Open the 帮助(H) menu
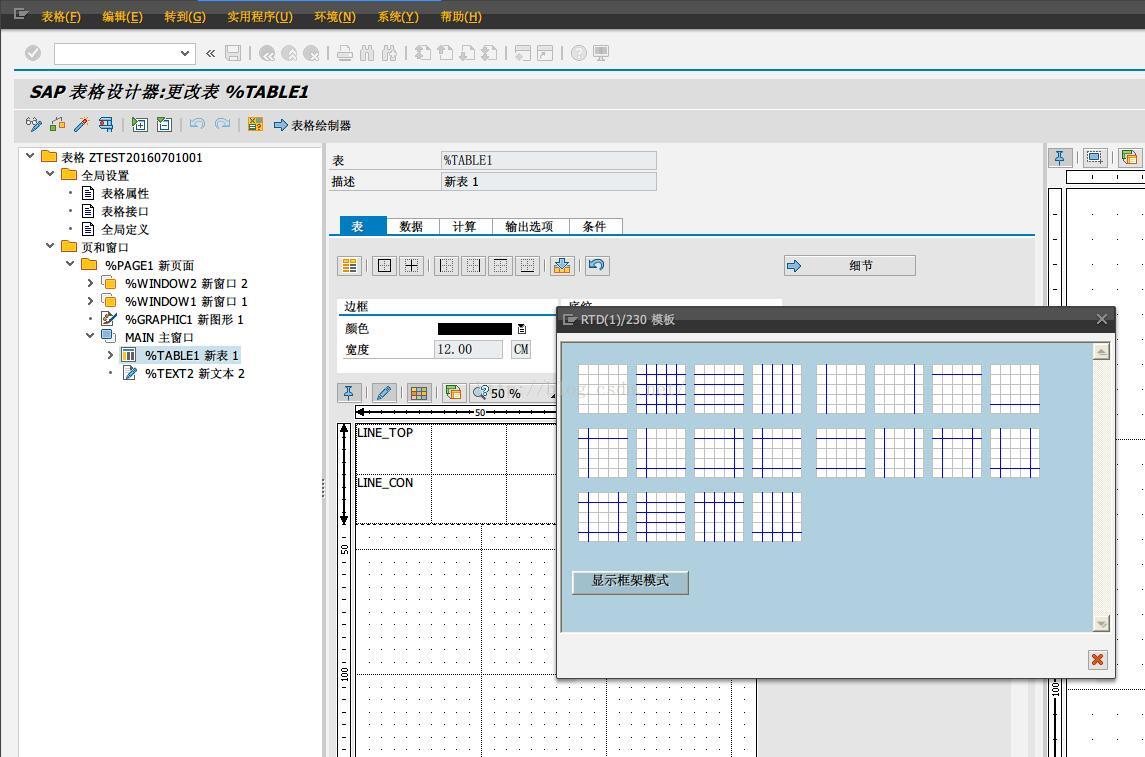 point(461,16)
